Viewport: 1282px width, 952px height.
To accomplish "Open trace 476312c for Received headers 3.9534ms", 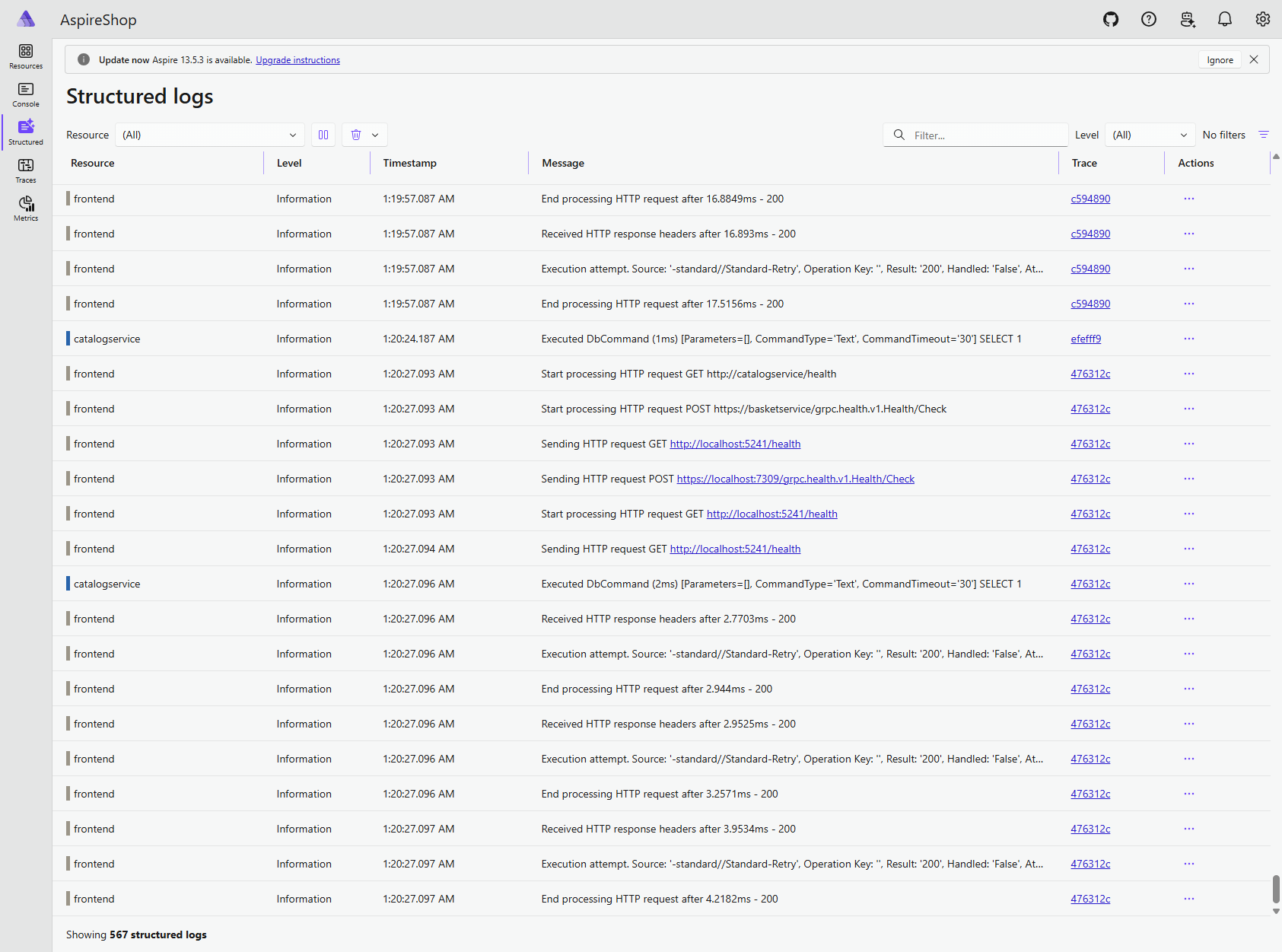I will [x=1090, y=829].
